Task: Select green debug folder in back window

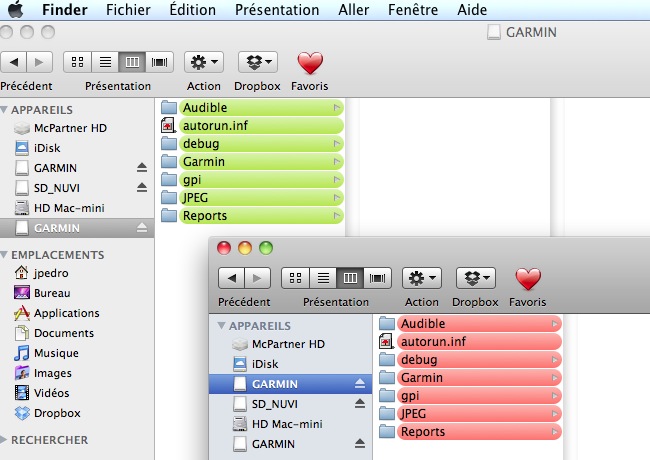Action: (252, 144)
